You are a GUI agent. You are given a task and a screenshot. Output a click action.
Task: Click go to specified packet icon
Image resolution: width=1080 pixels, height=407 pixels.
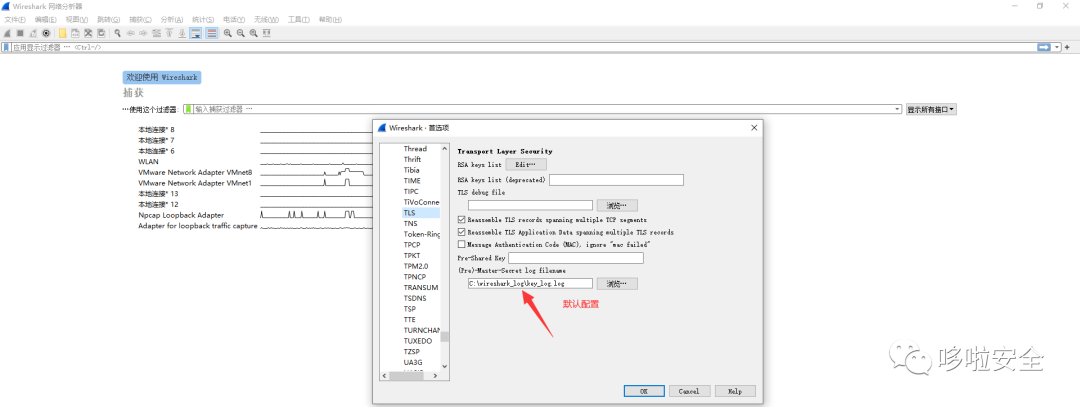tap(156, 33)
